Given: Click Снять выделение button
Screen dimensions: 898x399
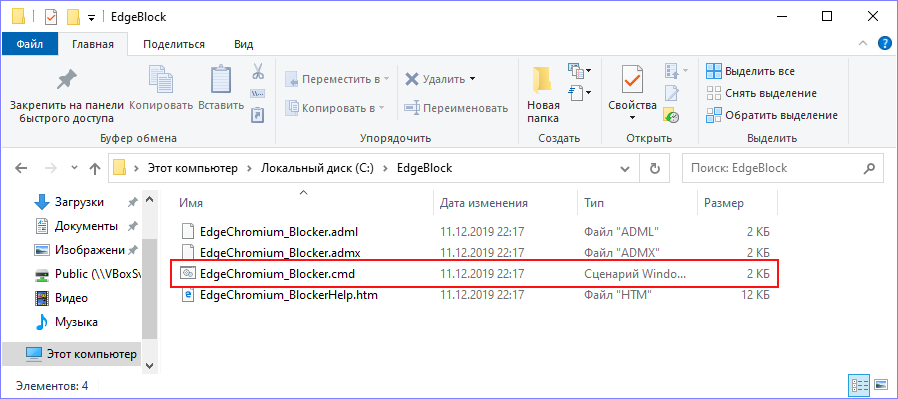Looking at the screenshot, I should 761,93.
